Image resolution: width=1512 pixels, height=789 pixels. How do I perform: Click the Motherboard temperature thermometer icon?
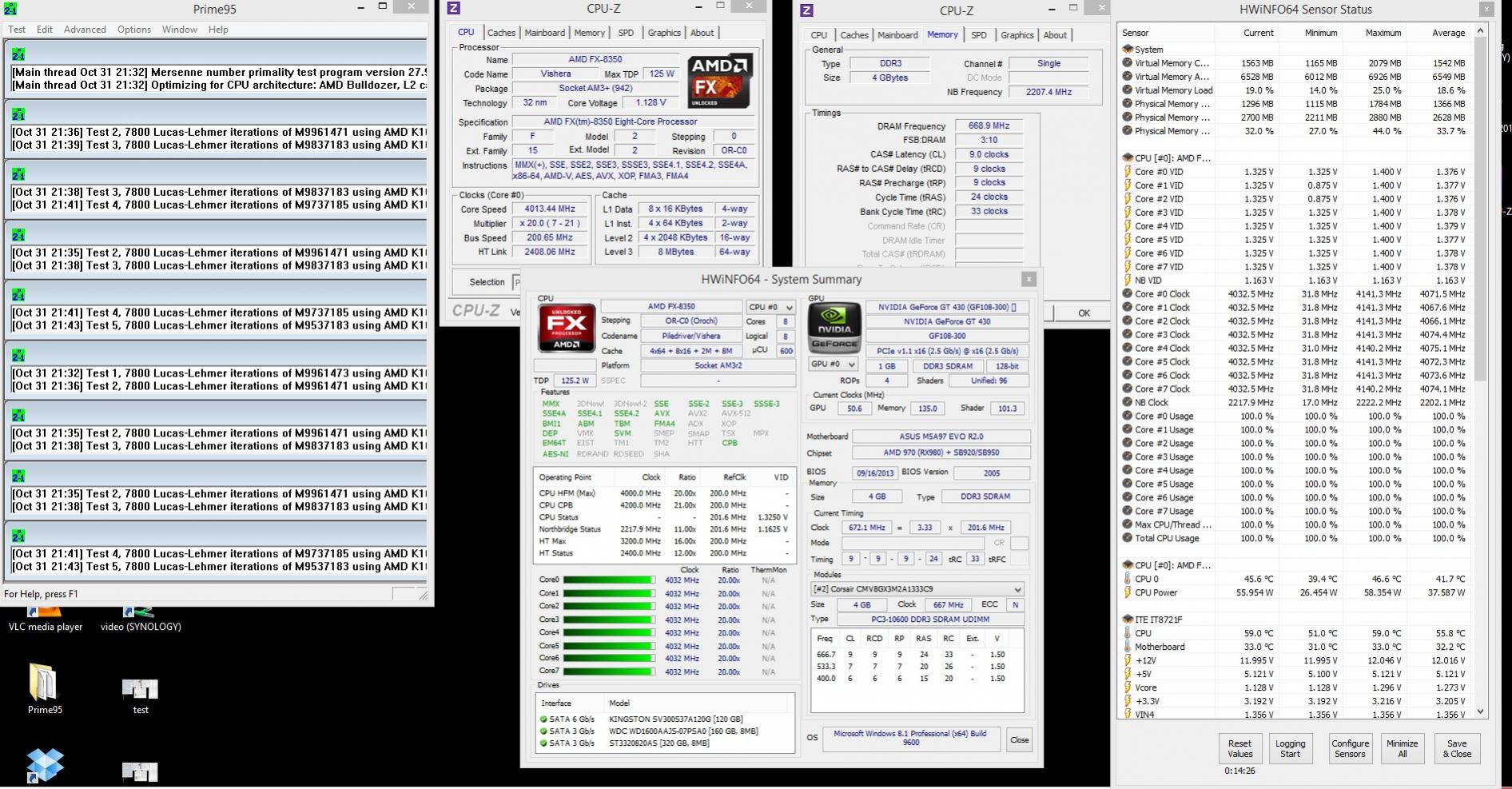[x=1128, y=647]
